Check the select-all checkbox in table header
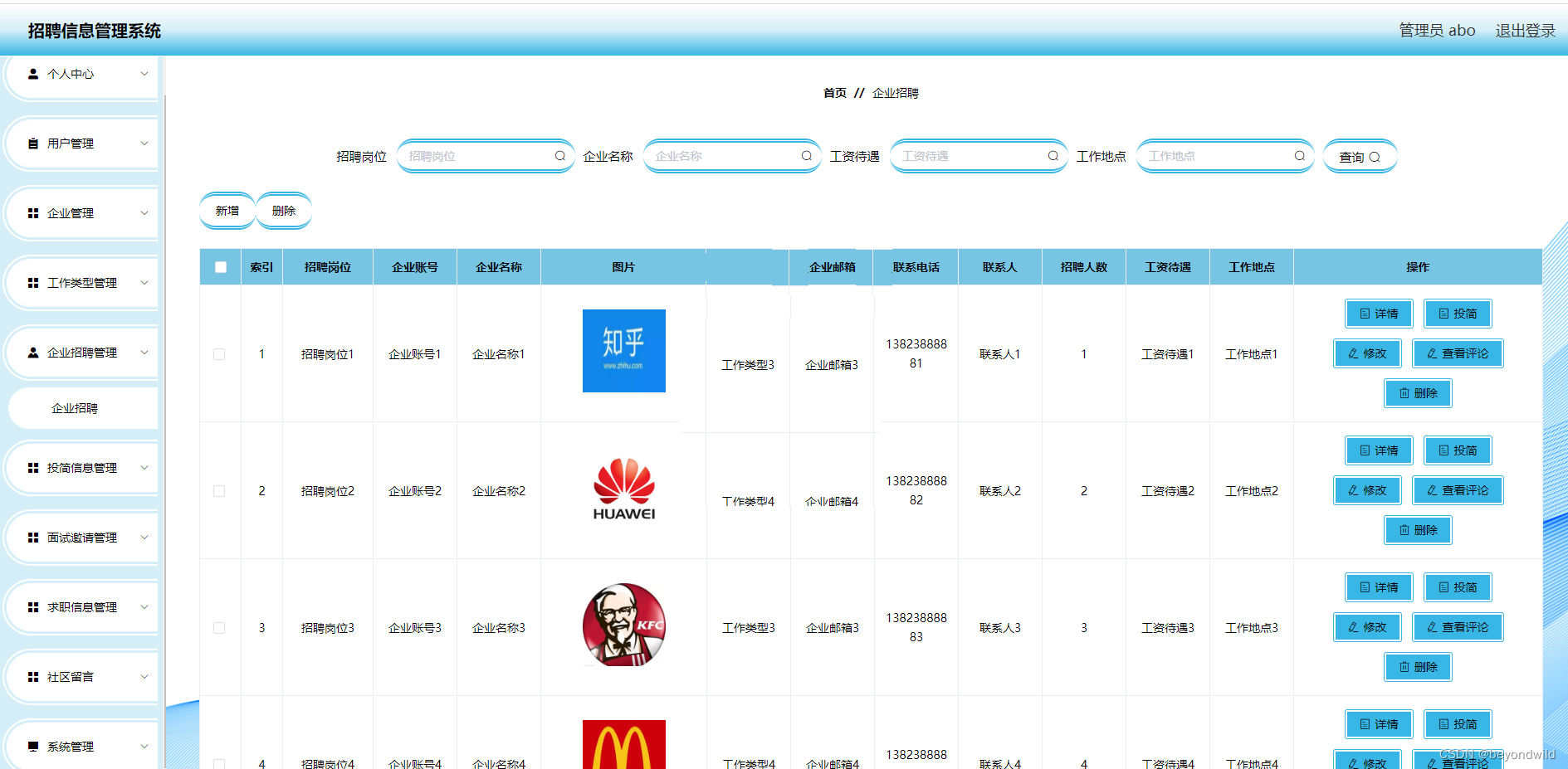 coord(220,266)
